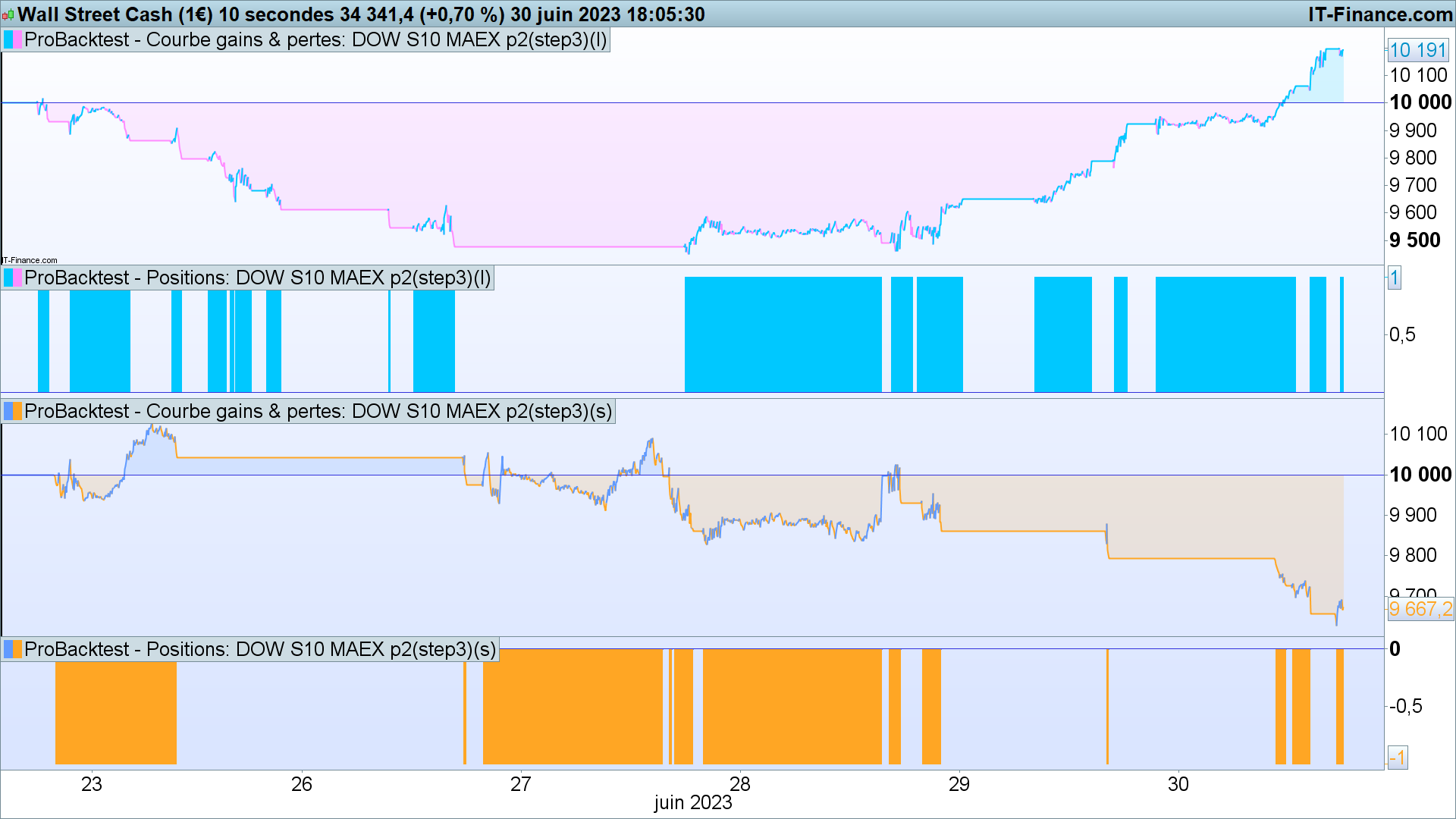This screenshot has width=1456, height=819.
Task: Click the 23 date marker on the time axis
Action: tap(91, 784)
